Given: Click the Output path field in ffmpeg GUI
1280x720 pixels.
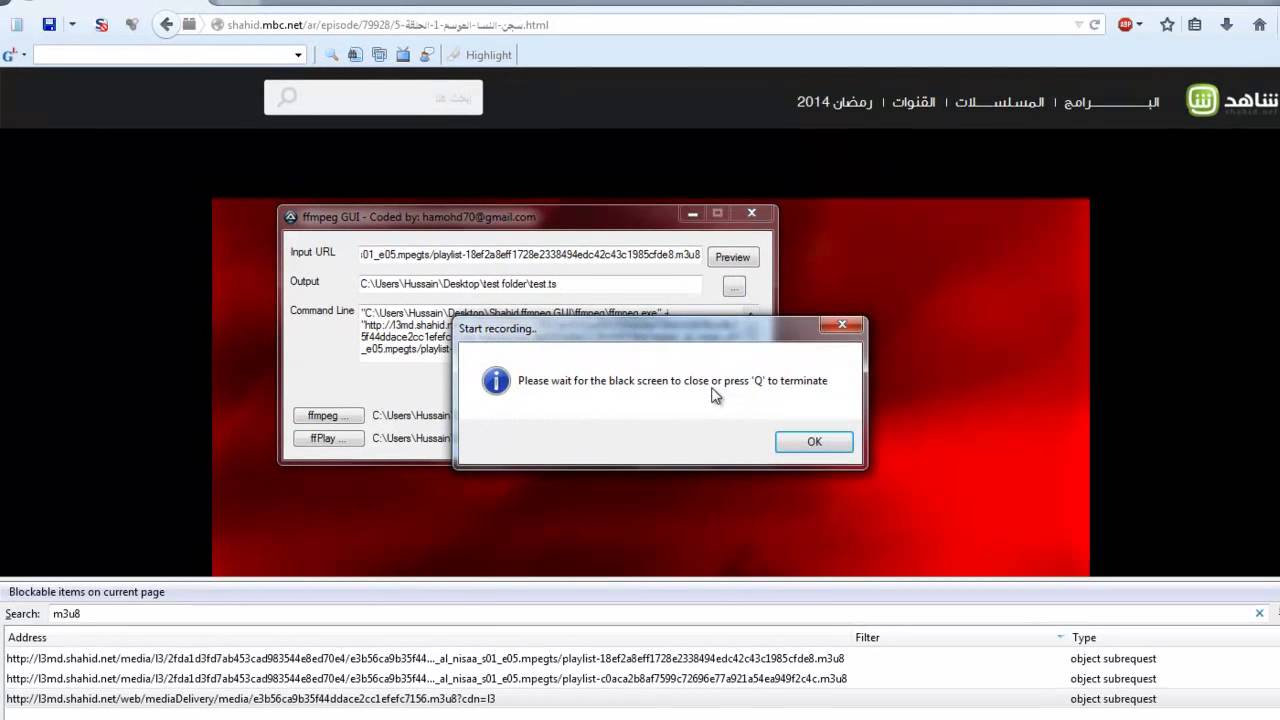Looking at the screenshot, I should [531, 284].
